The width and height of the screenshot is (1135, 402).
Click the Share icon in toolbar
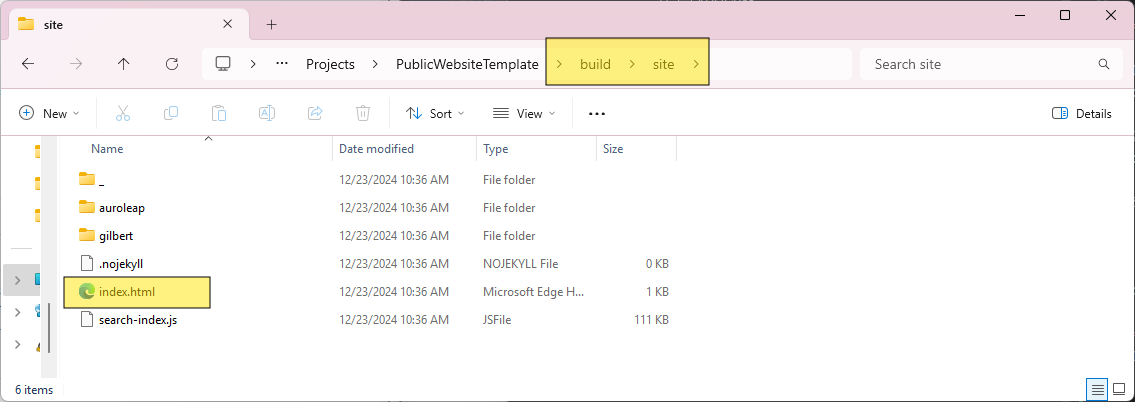(315, 113)
